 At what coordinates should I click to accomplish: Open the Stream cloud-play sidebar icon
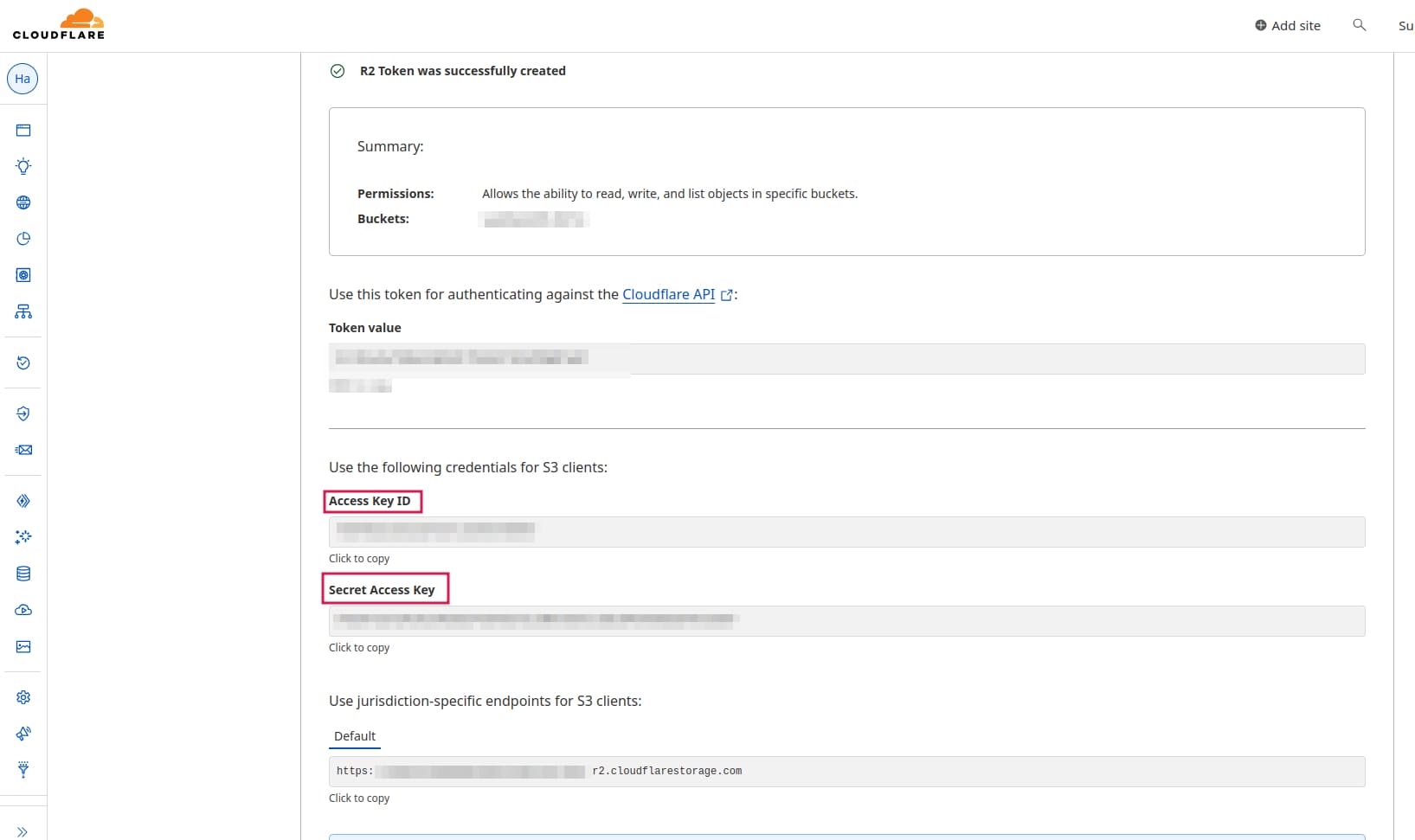(x=23, y=610)
